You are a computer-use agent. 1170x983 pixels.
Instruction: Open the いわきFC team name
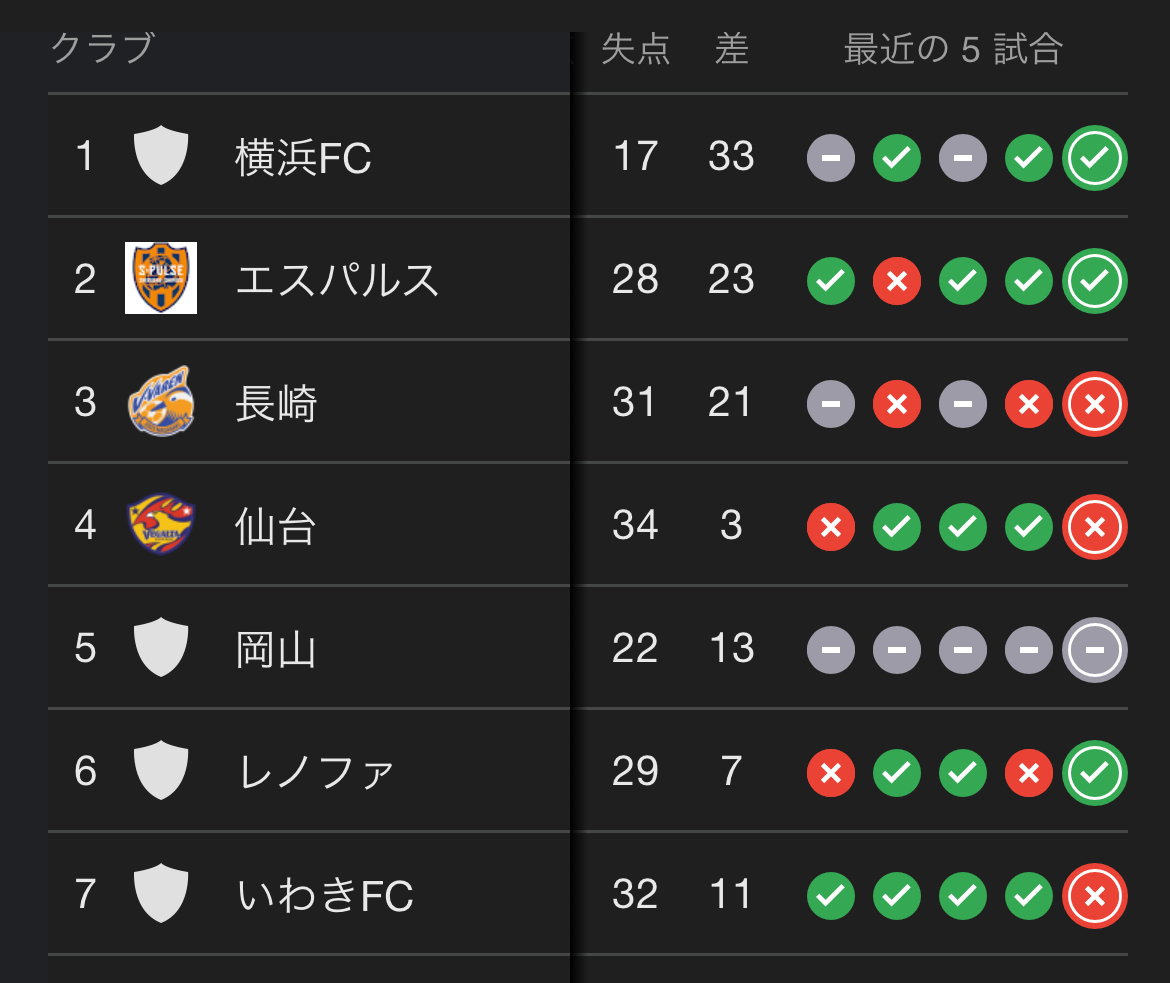point(326,895)
